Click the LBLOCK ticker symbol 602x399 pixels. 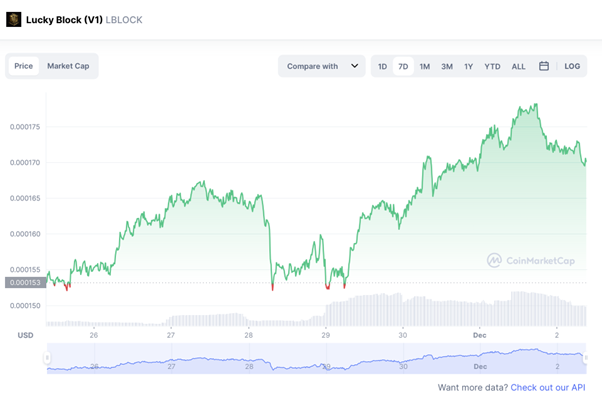124,20
